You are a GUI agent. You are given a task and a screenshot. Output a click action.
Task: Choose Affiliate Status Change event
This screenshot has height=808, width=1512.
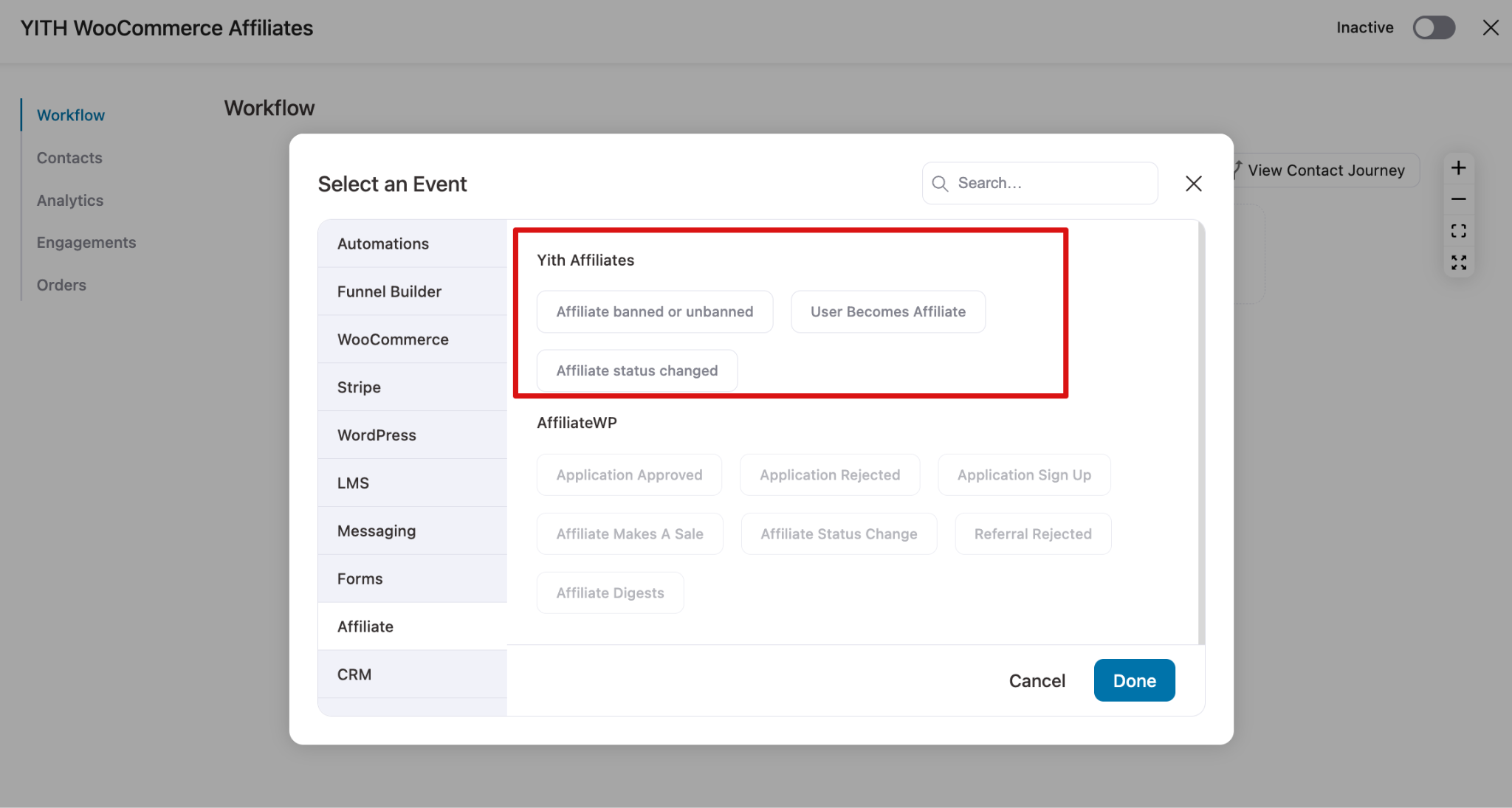click(x=839, y=534)
